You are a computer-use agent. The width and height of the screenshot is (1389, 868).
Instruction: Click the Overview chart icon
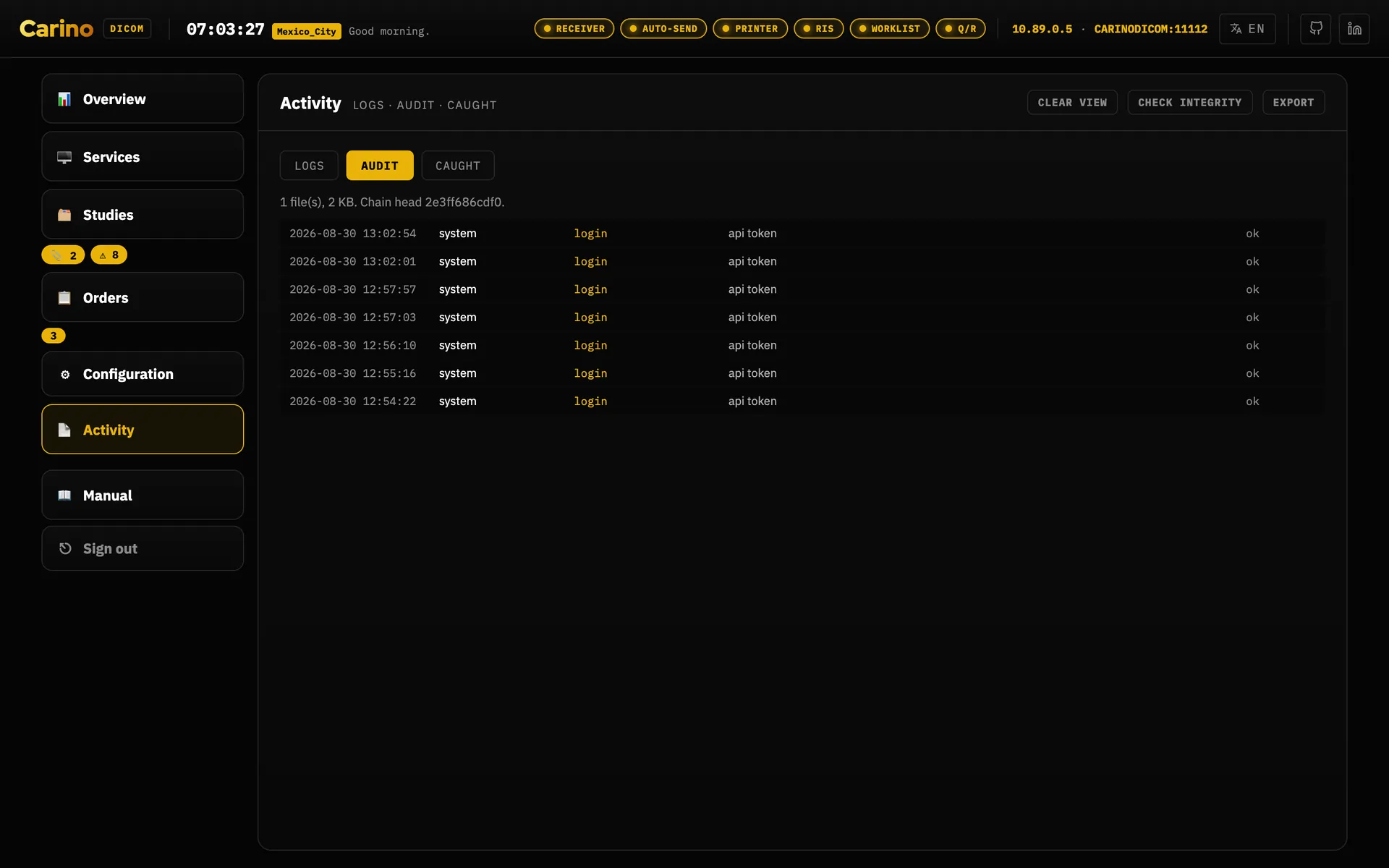(64, 99)
